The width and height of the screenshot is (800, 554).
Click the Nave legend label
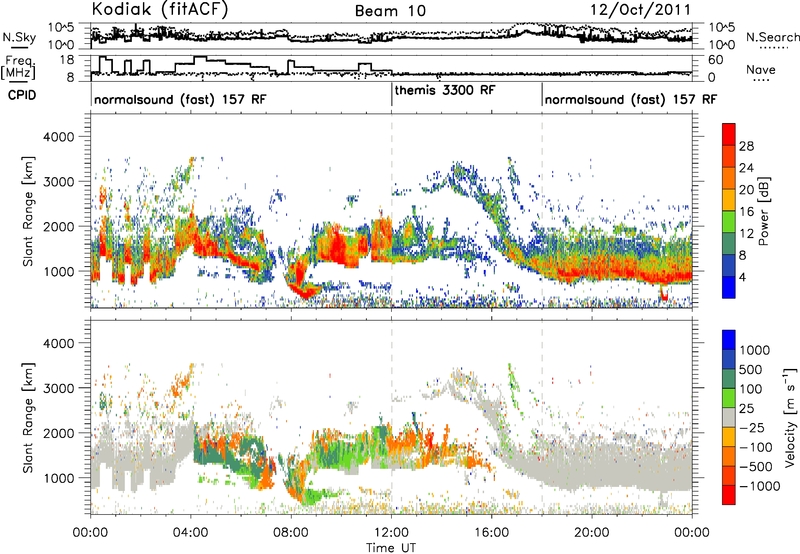tap(760, 69)
